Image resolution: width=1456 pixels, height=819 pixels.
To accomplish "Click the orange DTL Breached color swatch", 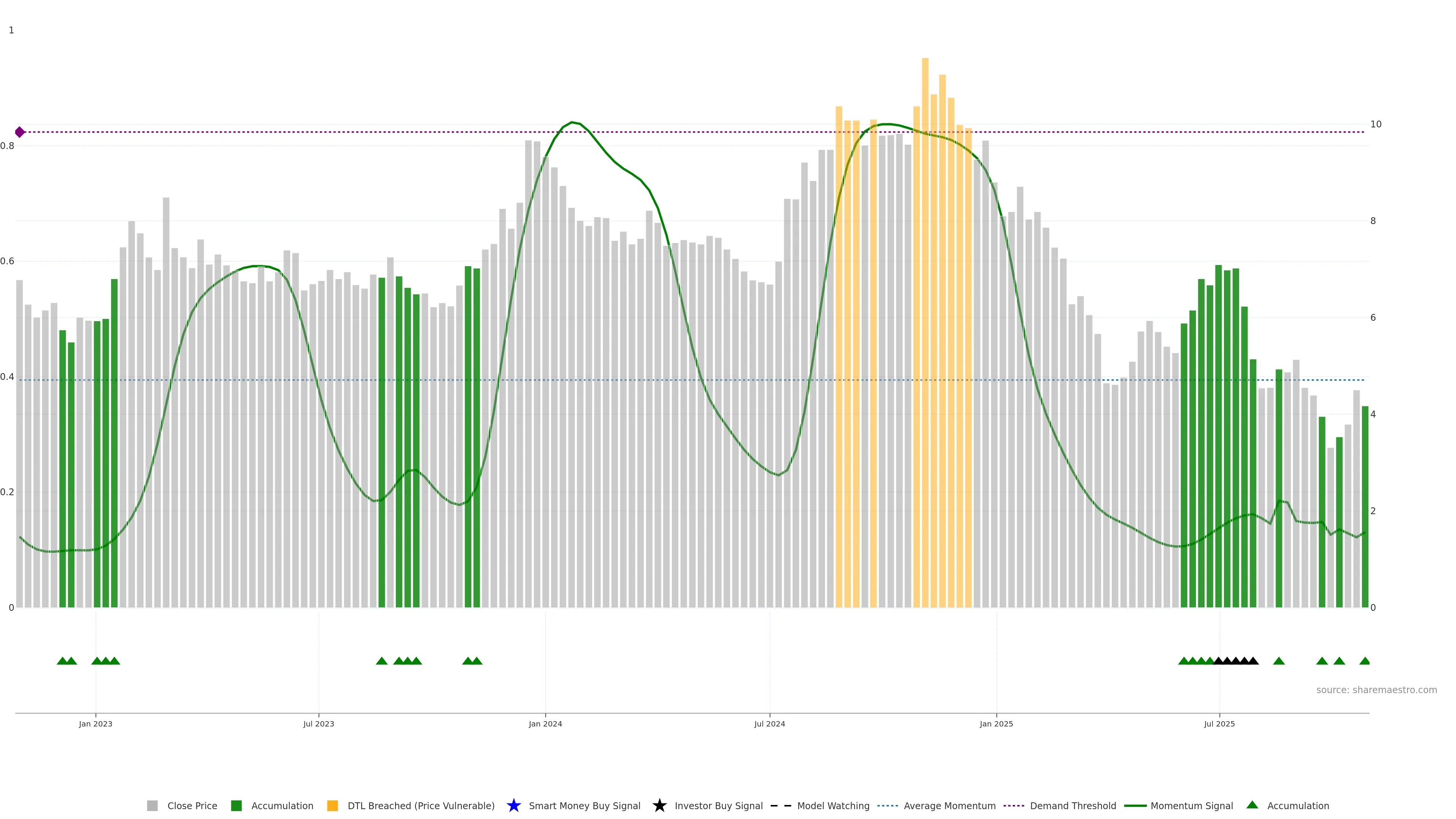I will (x=333, y=805).
